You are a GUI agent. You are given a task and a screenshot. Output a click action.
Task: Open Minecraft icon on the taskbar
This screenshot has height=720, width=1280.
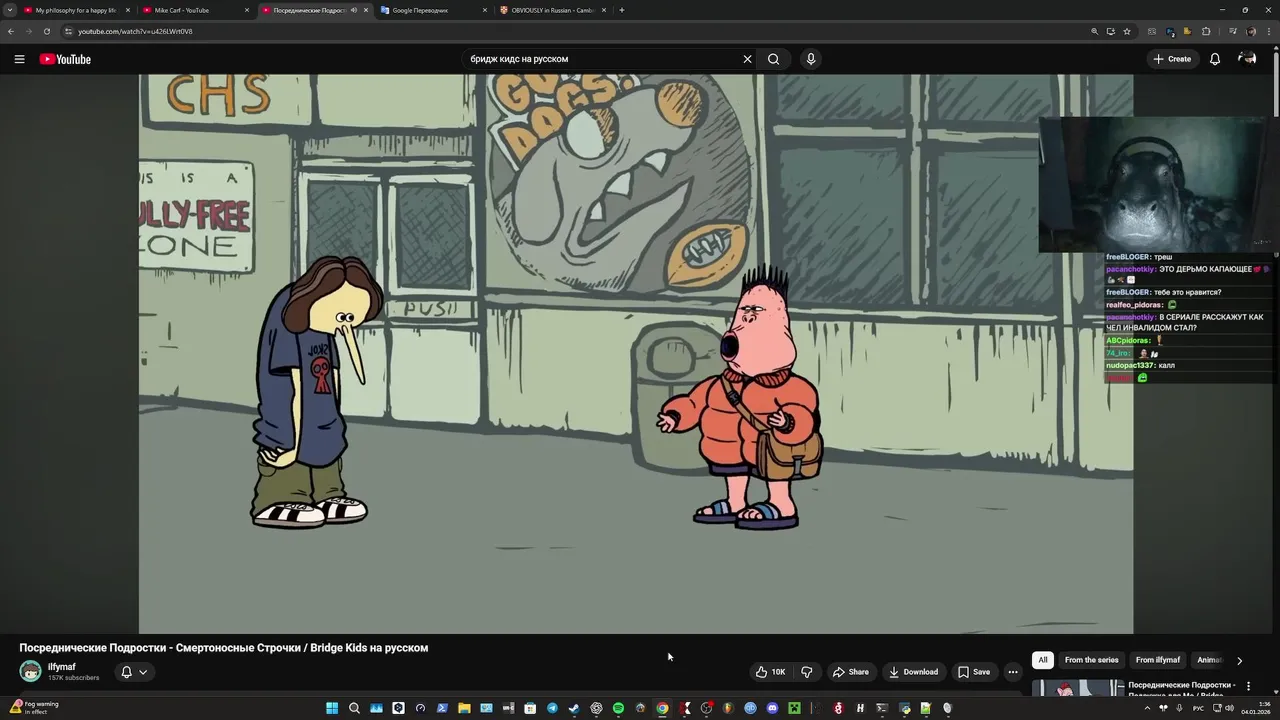[x=794, y=708]
